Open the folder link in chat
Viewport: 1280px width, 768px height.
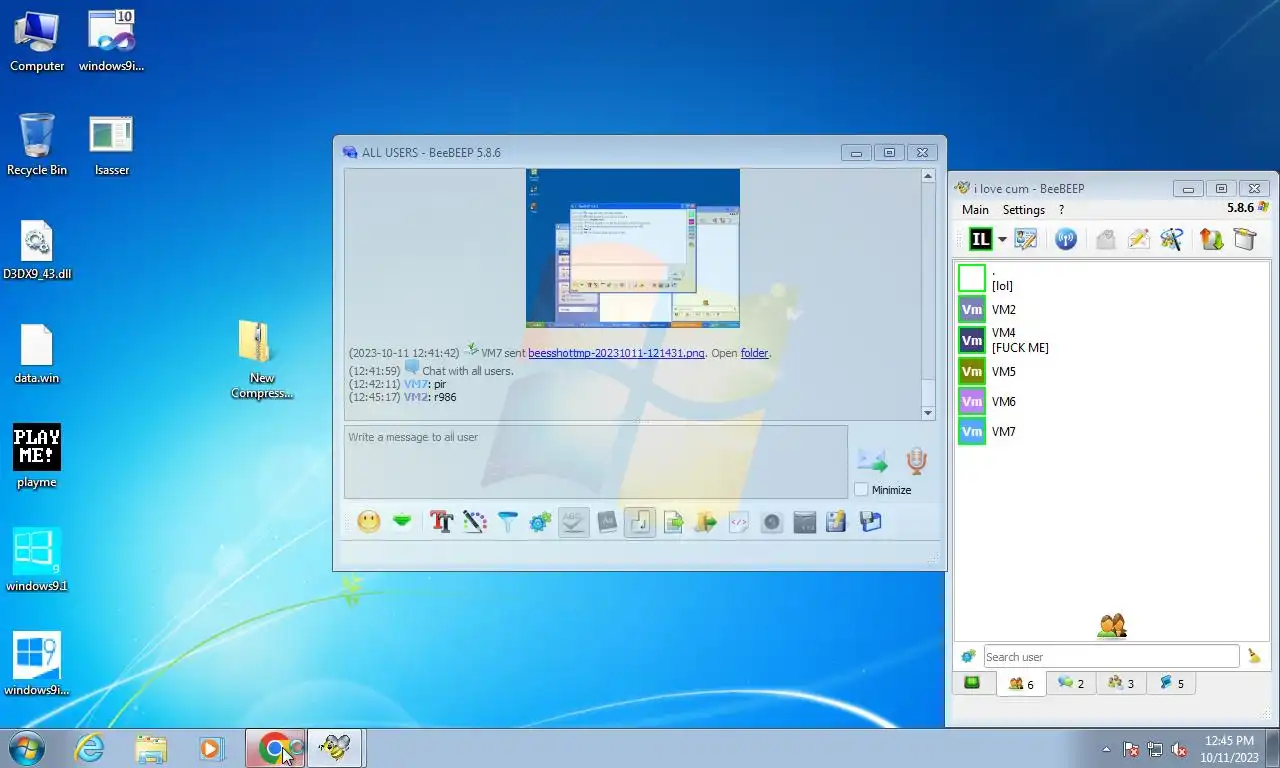coord(755,353)
